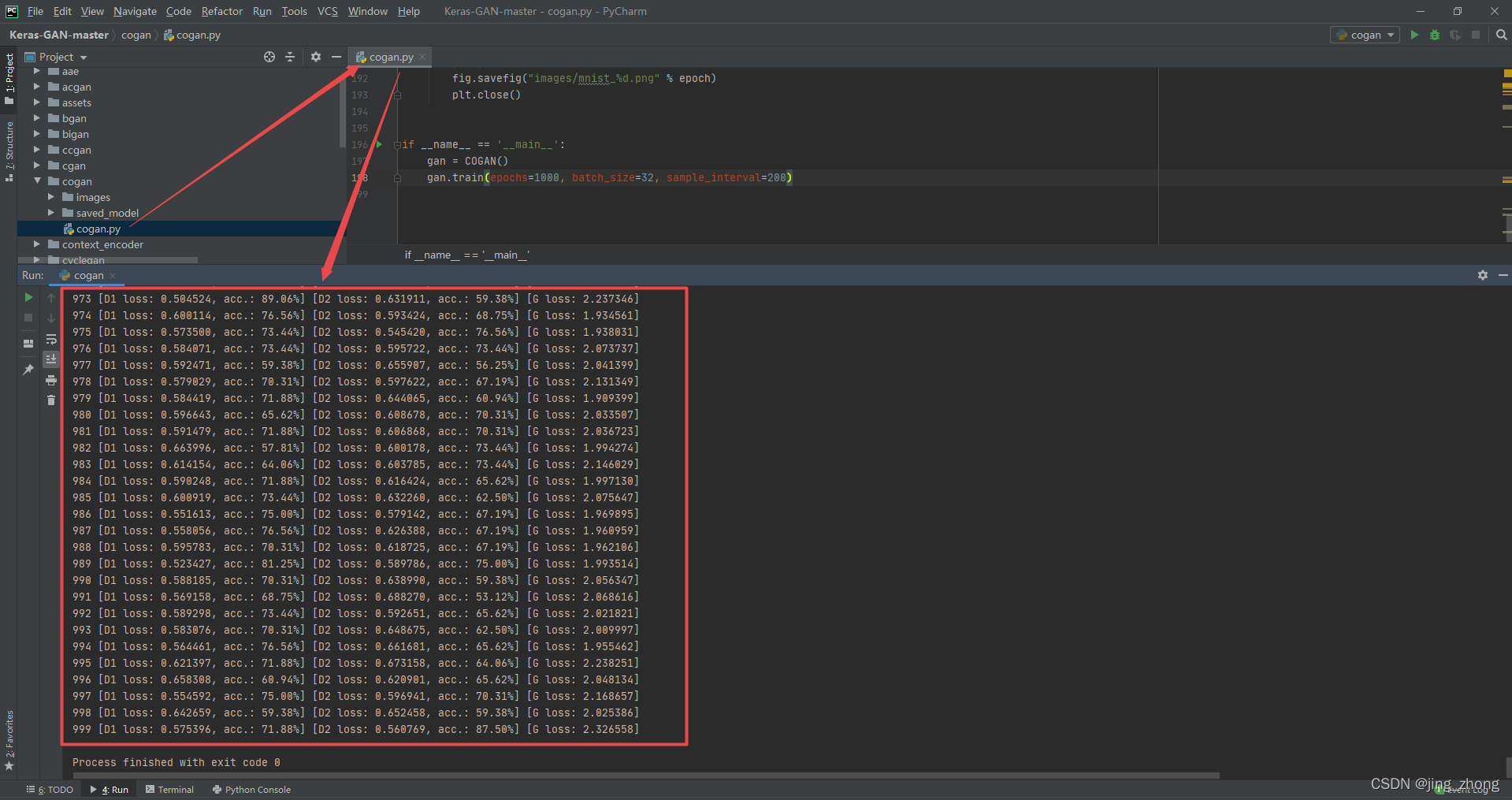Click the Print icon in Run panel

tap(51, 380)
